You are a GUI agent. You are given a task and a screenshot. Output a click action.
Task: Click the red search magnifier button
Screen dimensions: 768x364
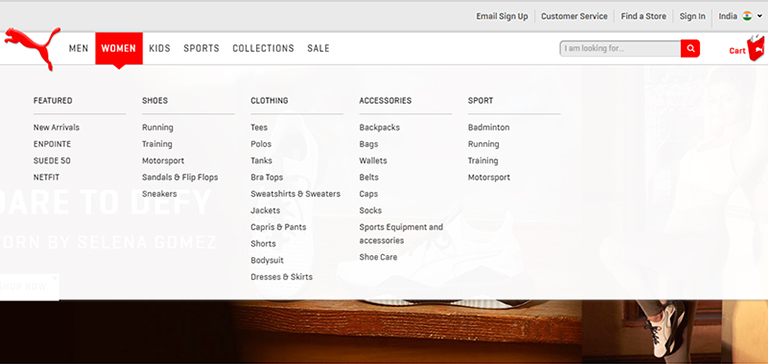click(x=690, y=49)
